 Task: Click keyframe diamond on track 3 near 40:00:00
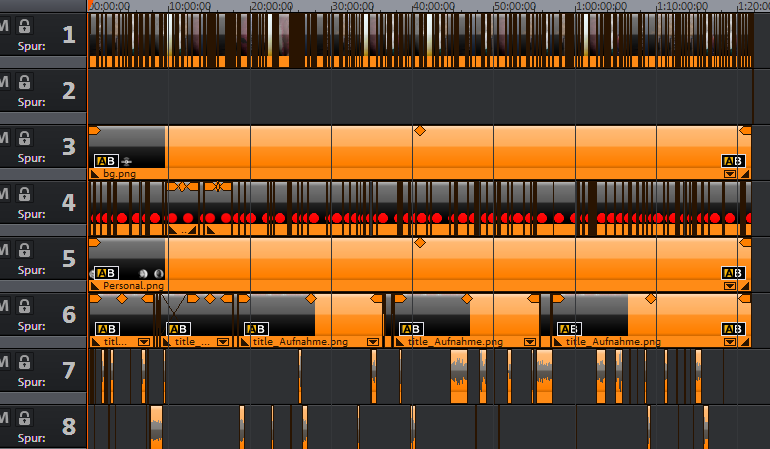[x=420, y=131]
